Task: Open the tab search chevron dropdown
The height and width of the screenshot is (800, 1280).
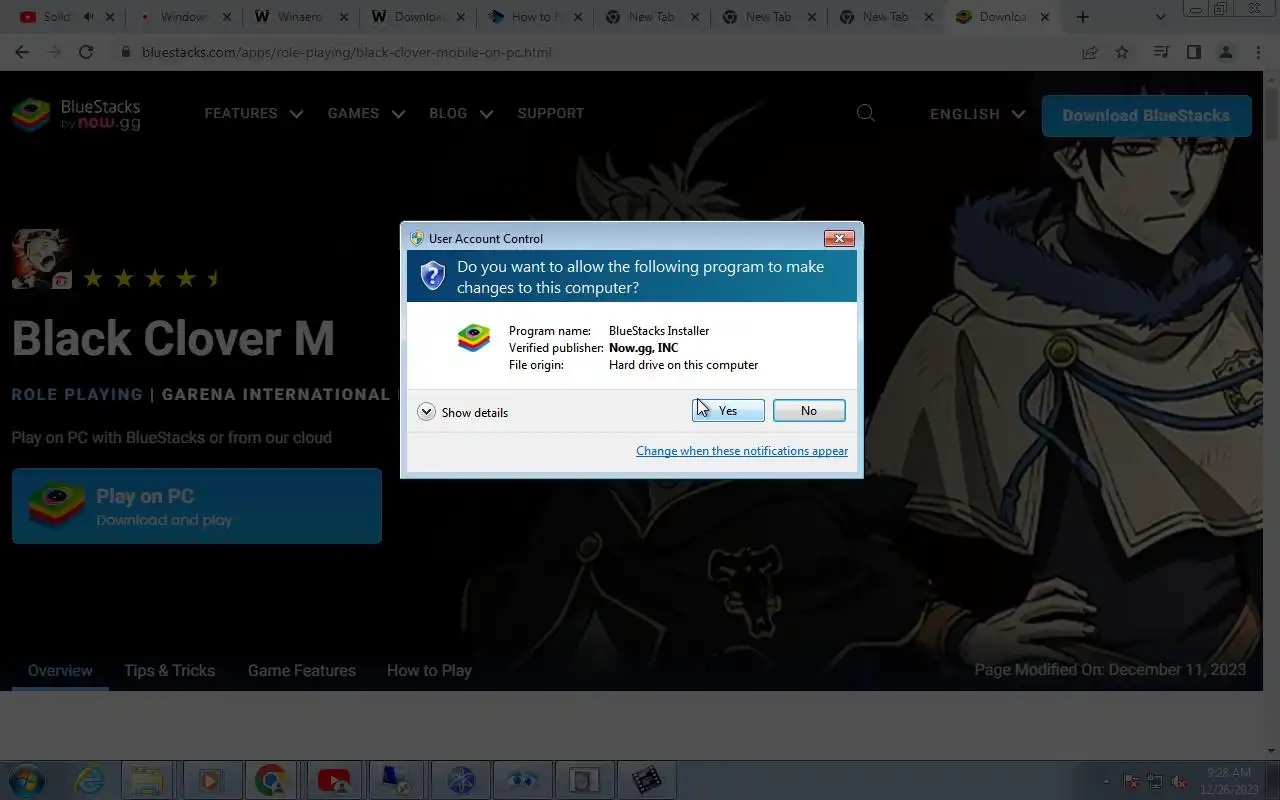Action: (1160, 17)
